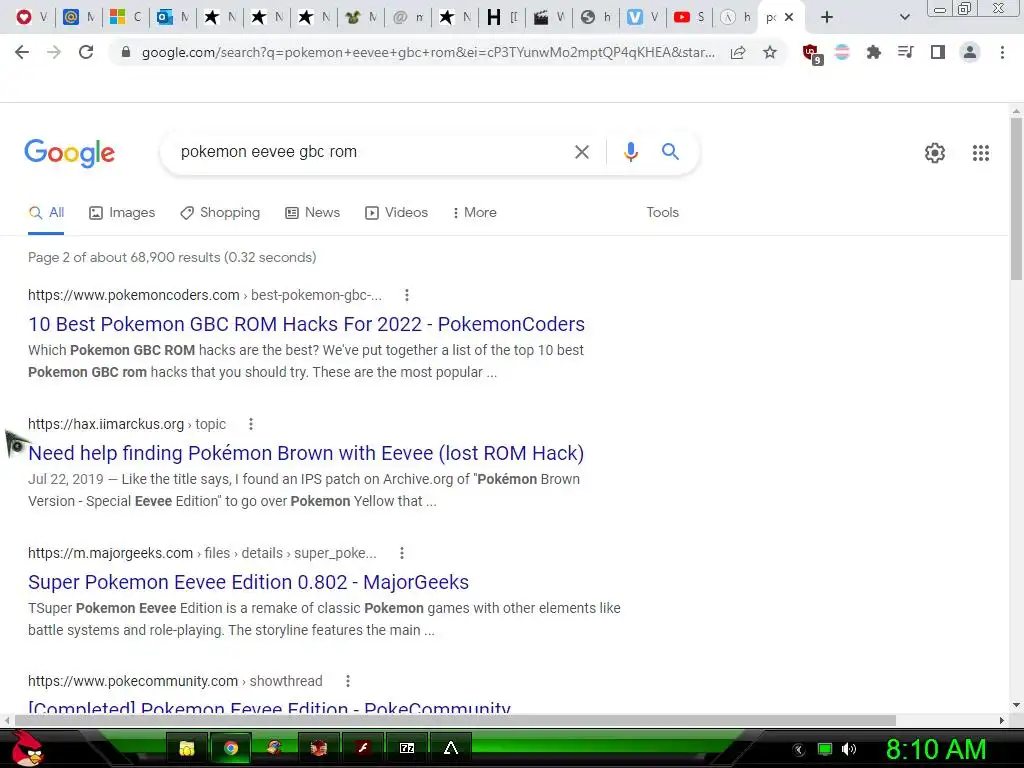This screenshot has height=768, width=1024.
Task: Open the Pokemon Eevee Edition PokeCommunity link
Action: click(x=269, y=707)
